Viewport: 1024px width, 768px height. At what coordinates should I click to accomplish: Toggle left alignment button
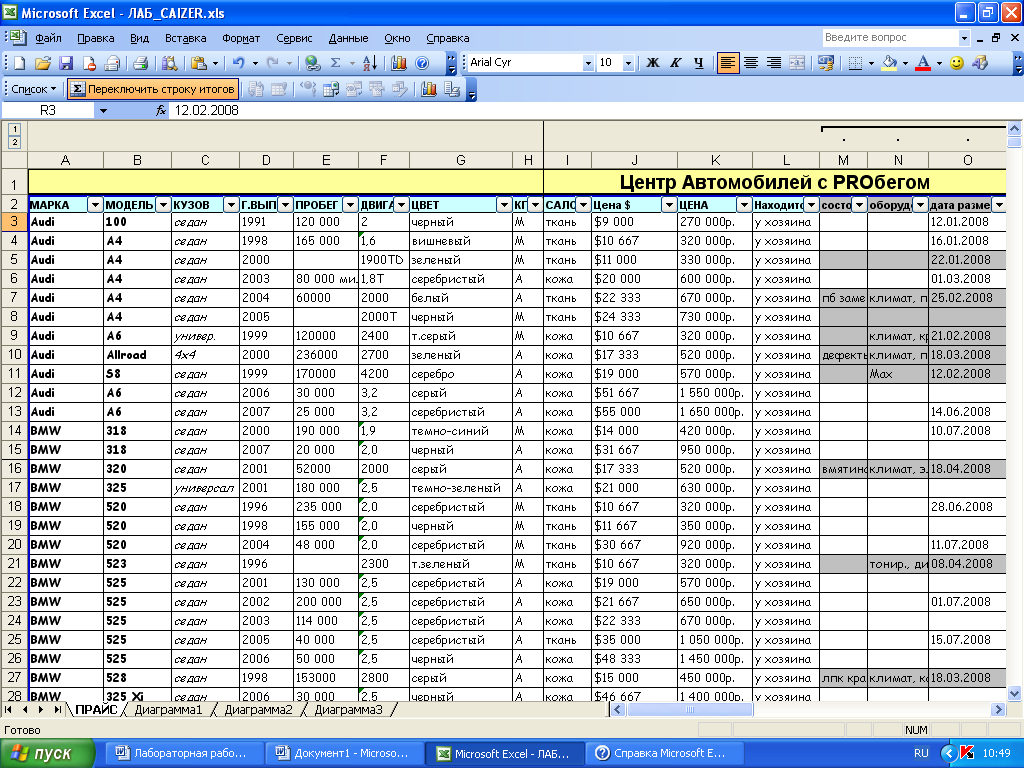click(x=728, y=63)
